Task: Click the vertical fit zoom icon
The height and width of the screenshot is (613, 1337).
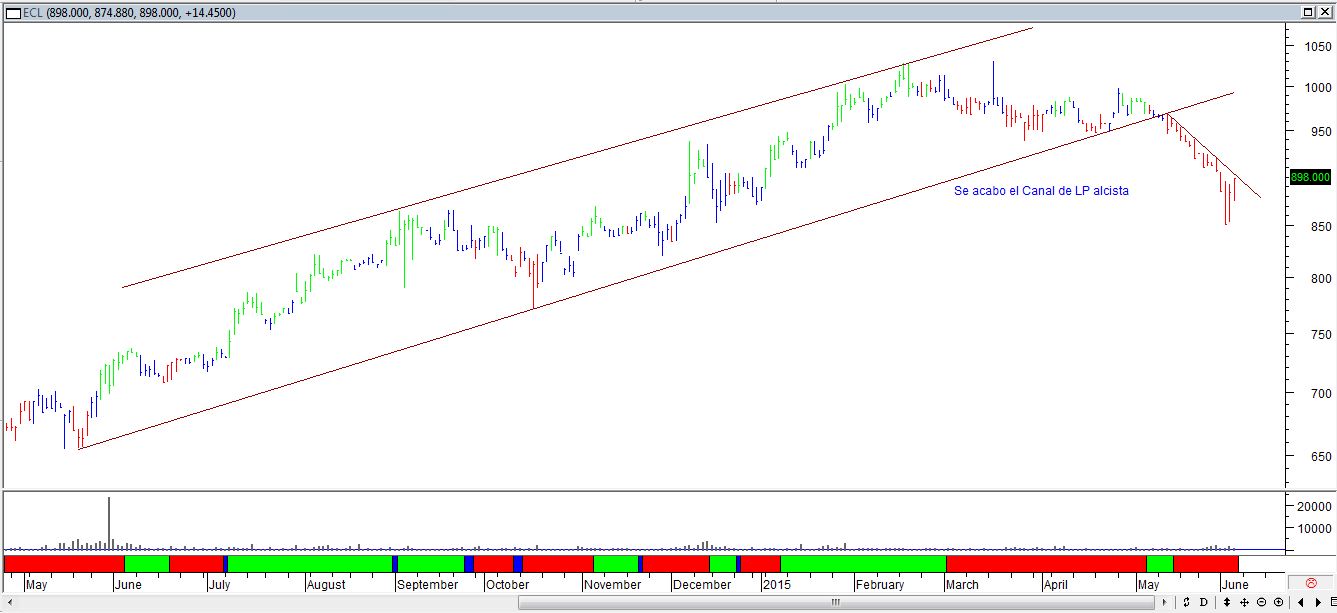Action: click(x=1227, y=602)
